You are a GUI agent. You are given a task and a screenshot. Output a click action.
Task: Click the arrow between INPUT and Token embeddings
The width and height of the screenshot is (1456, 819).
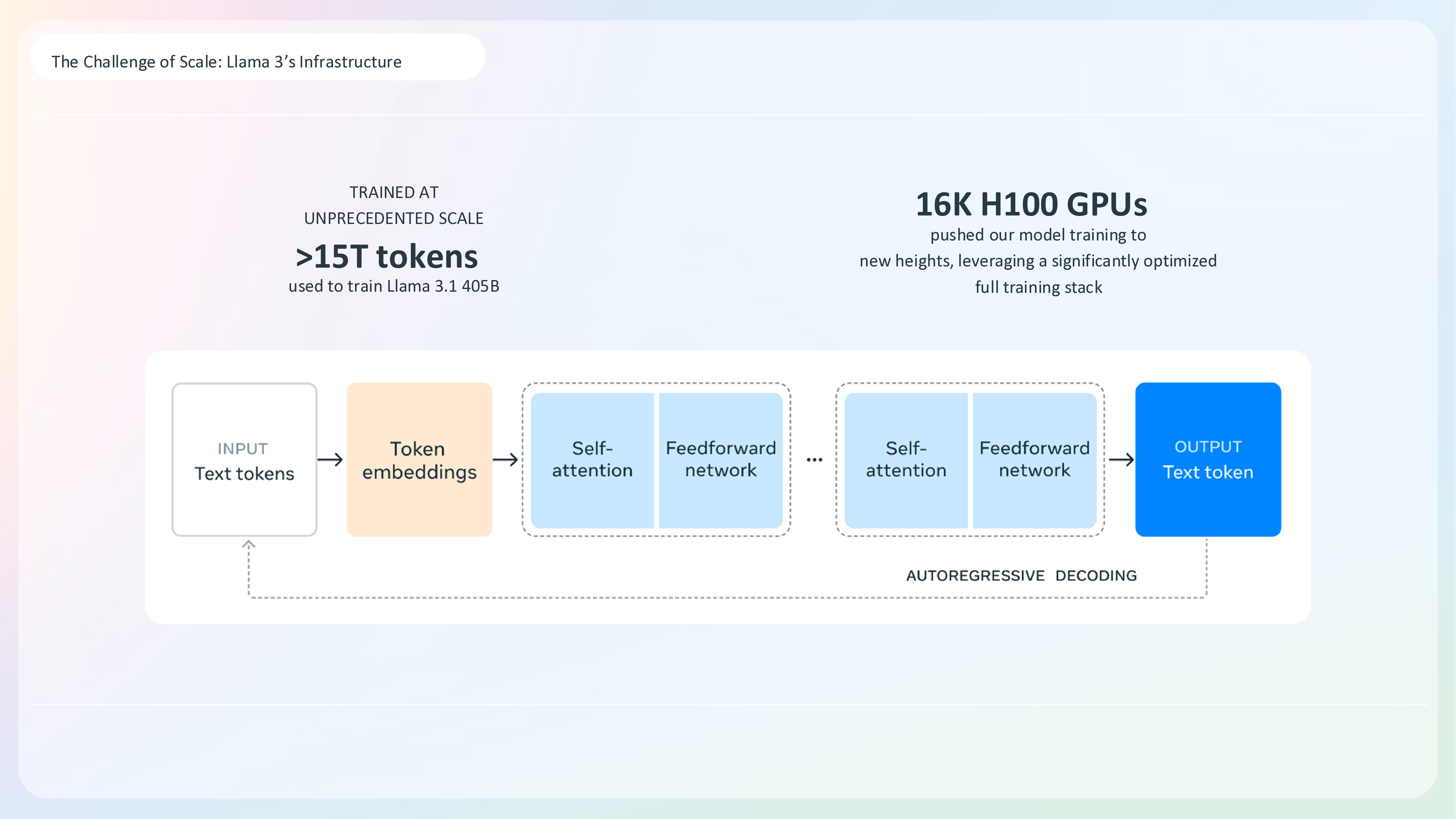point(330,460)
